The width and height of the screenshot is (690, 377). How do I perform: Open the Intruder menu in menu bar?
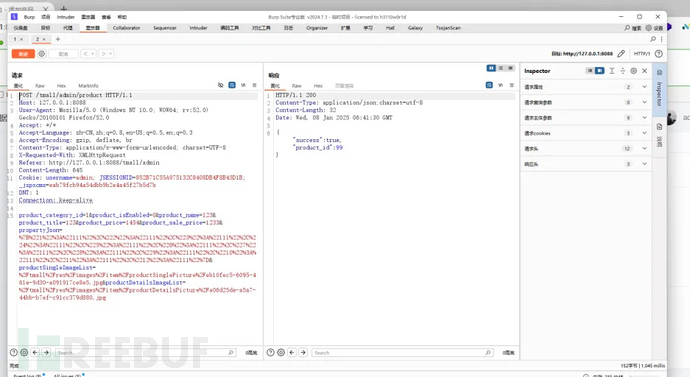pos(66,17)
